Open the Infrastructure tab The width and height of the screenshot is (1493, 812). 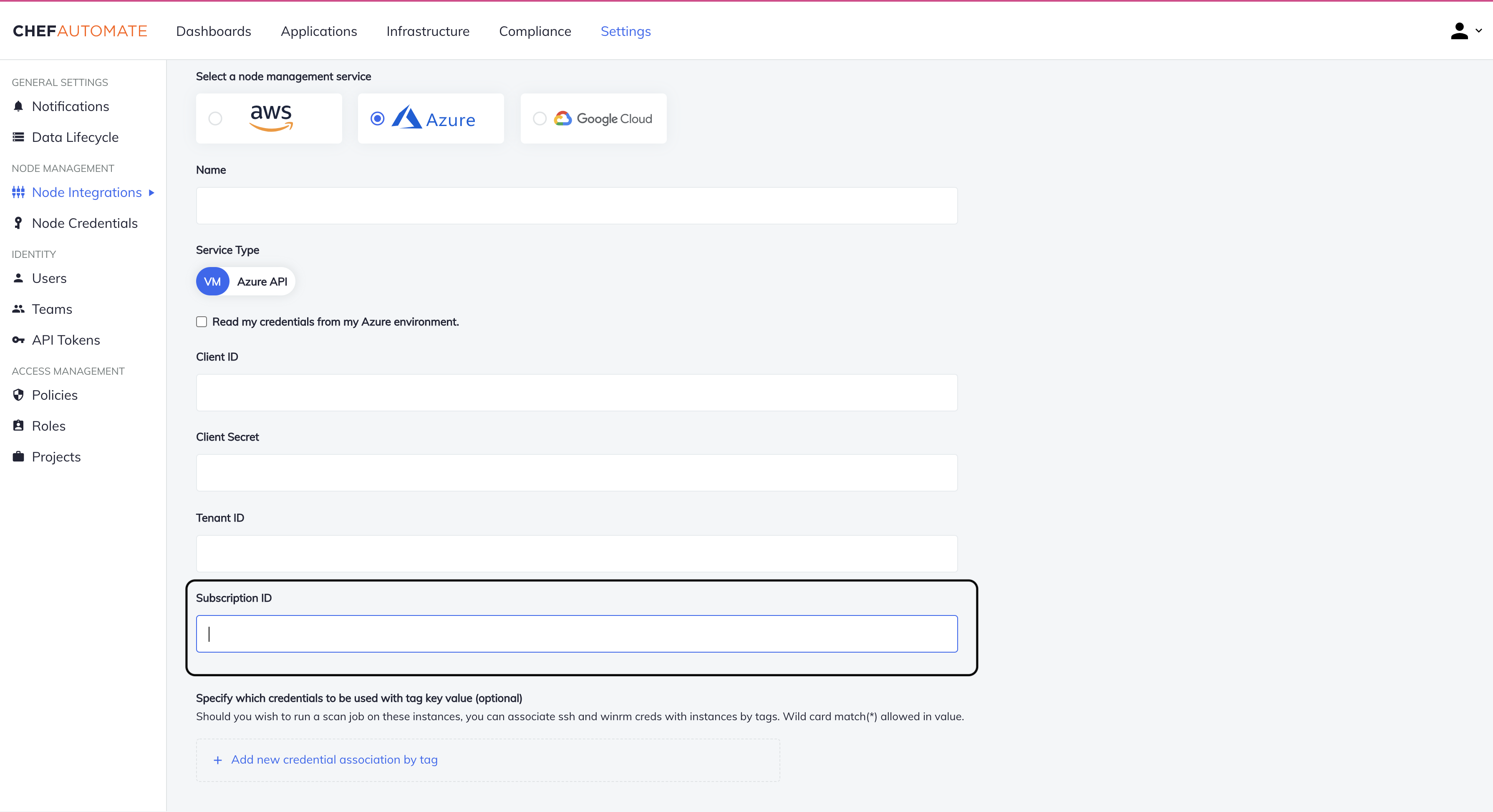click(428, 31)
